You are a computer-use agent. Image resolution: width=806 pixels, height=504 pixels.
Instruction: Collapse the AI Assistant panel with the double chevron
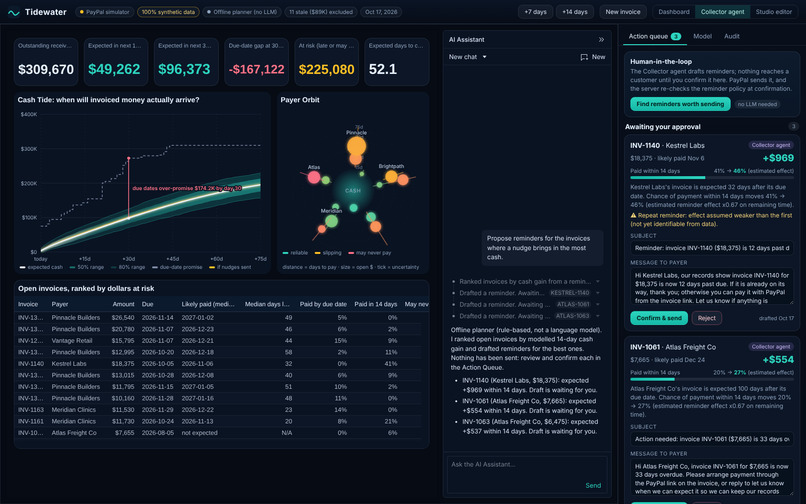pos(601,40)
